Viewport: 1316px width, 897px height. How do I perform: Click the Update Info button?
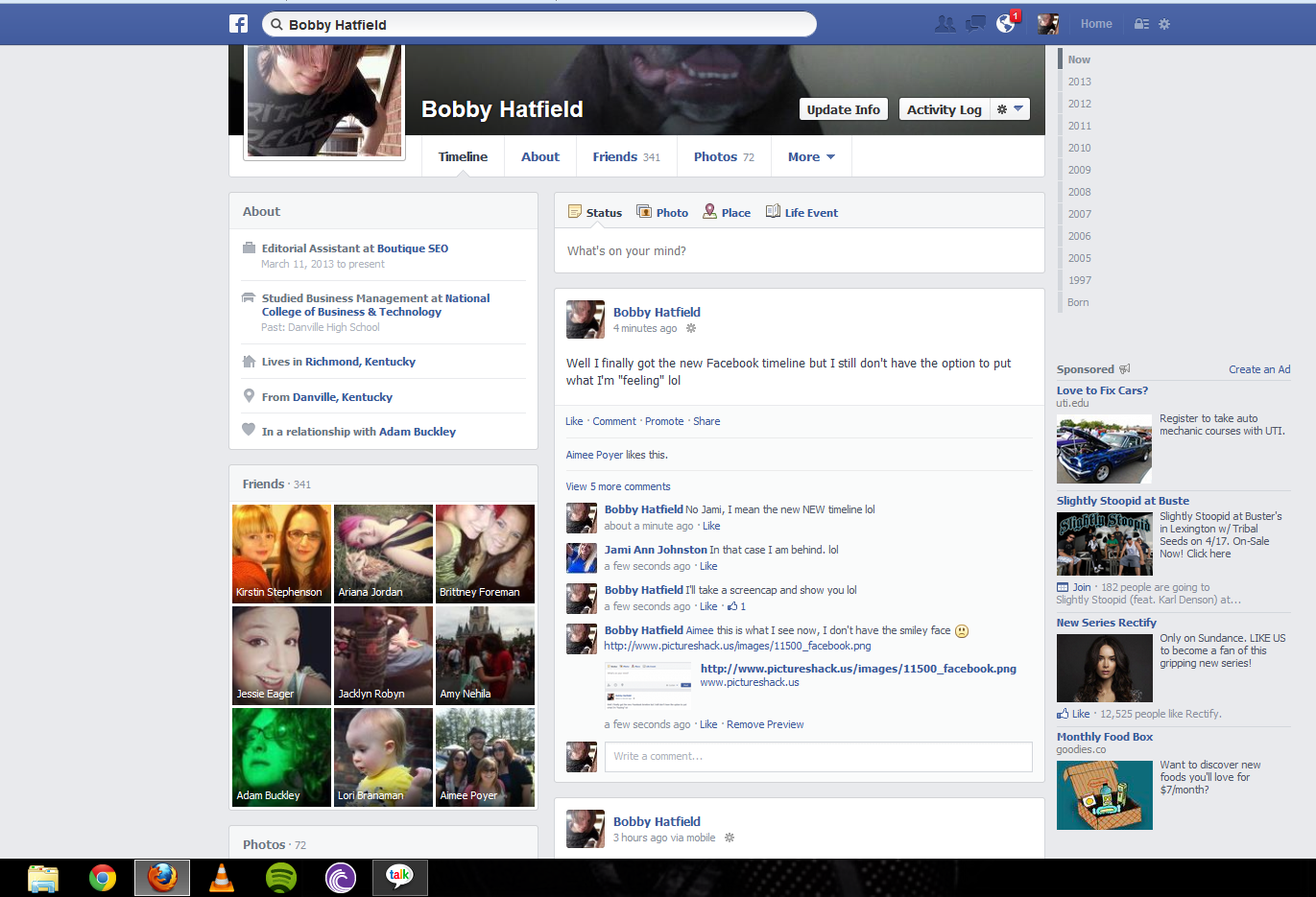843,109
